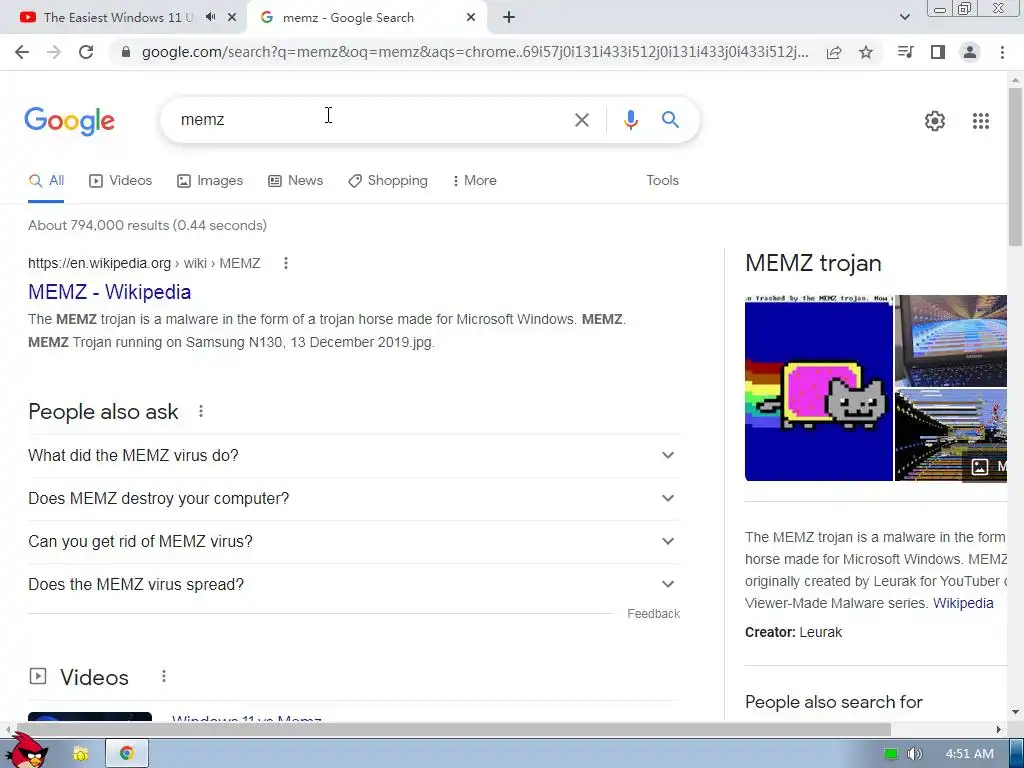Select the All results tab
This screenshot has height=768, width=1024.
coord(46,181)
